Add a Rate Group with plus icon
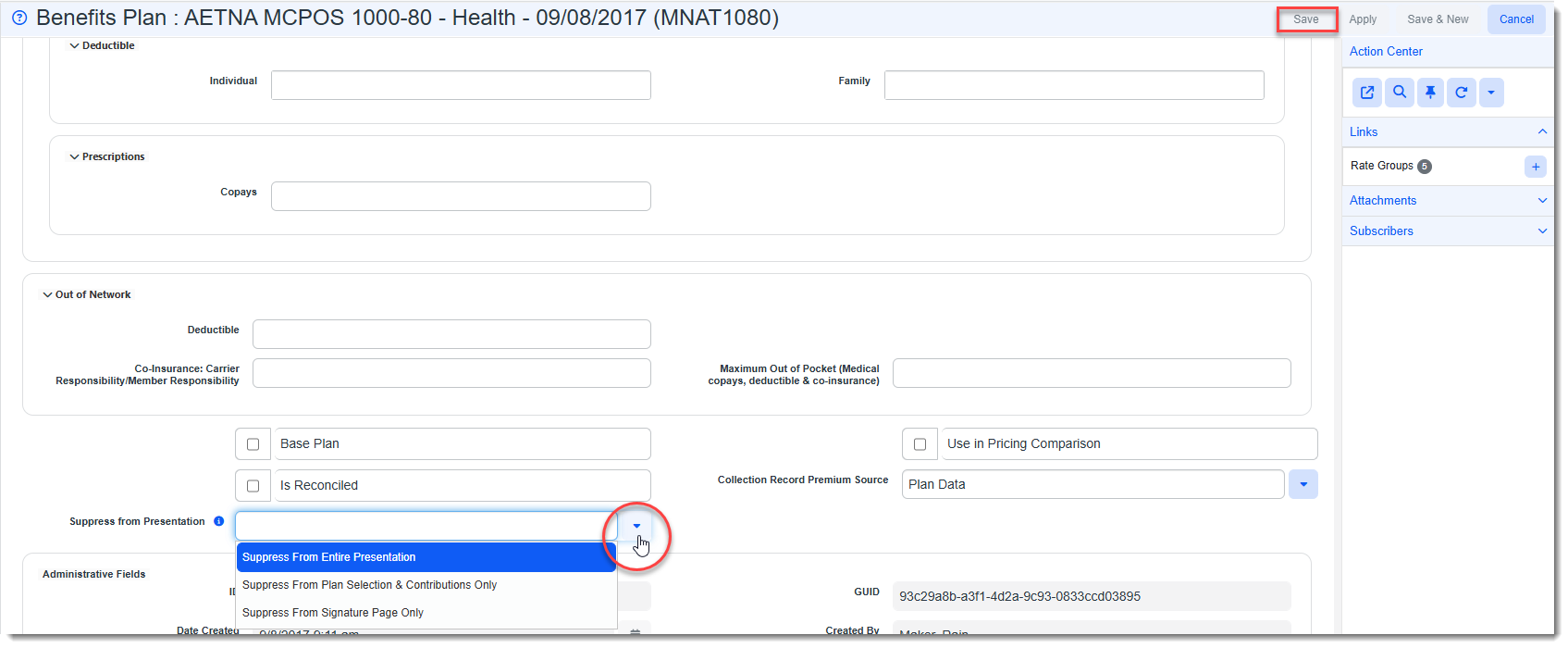Viewport: 1568px width, 648px height. (1536, 167)
